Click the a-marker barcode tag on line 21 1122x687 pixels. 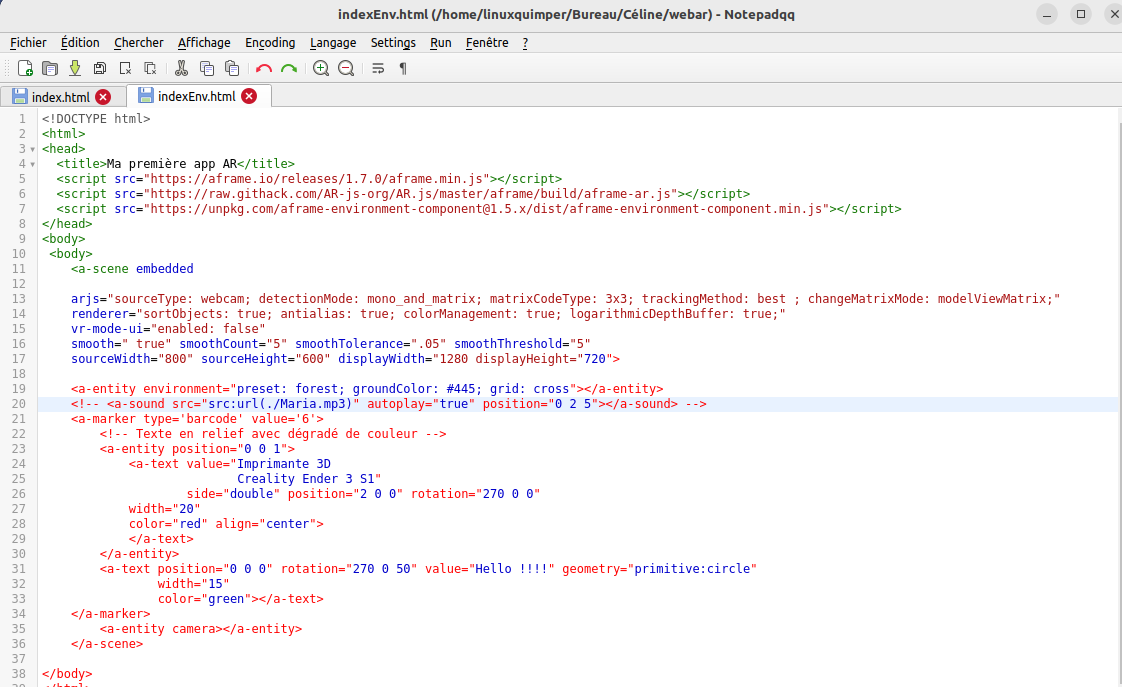point(197,419)
